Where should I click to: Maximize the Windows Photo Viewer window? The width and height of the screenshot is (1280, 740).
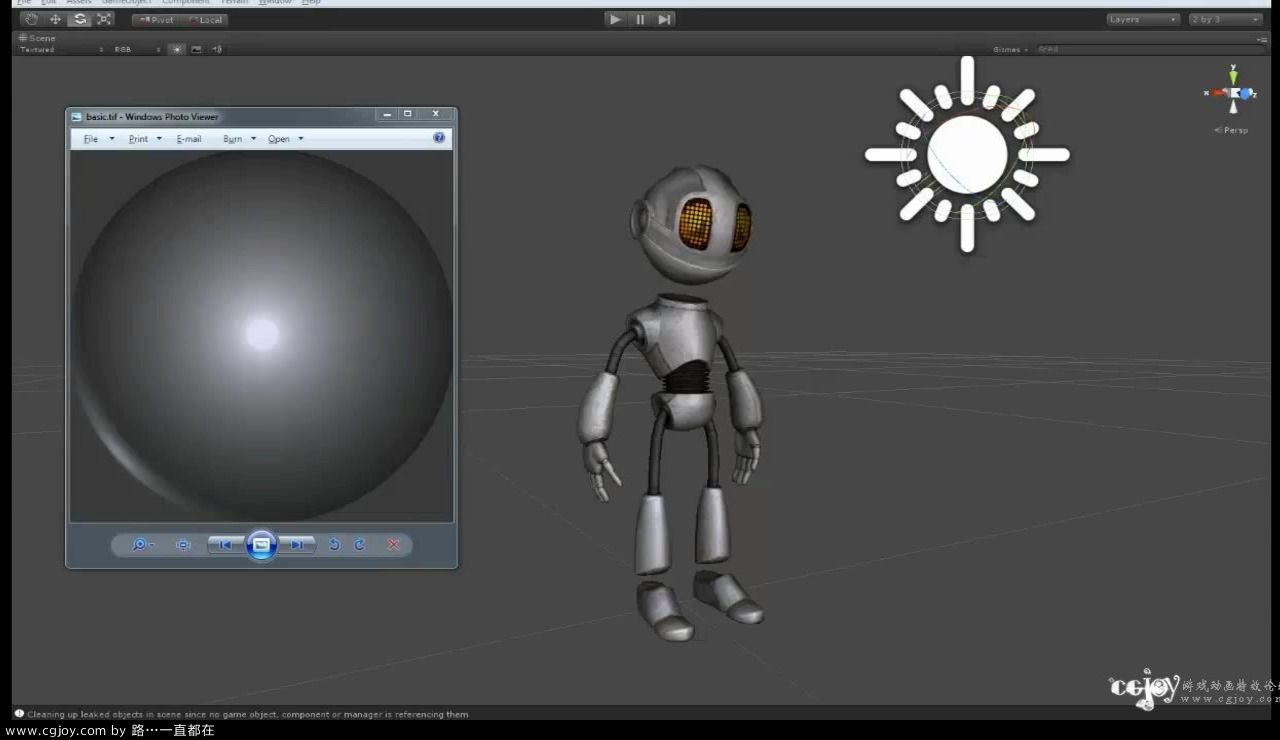click(407, 115)
